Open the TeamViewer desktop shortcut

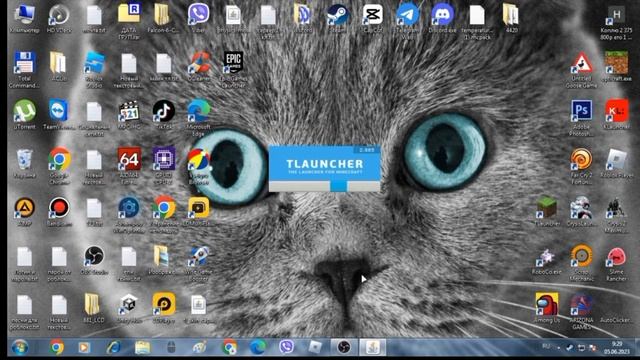click(x=59, y=115)
